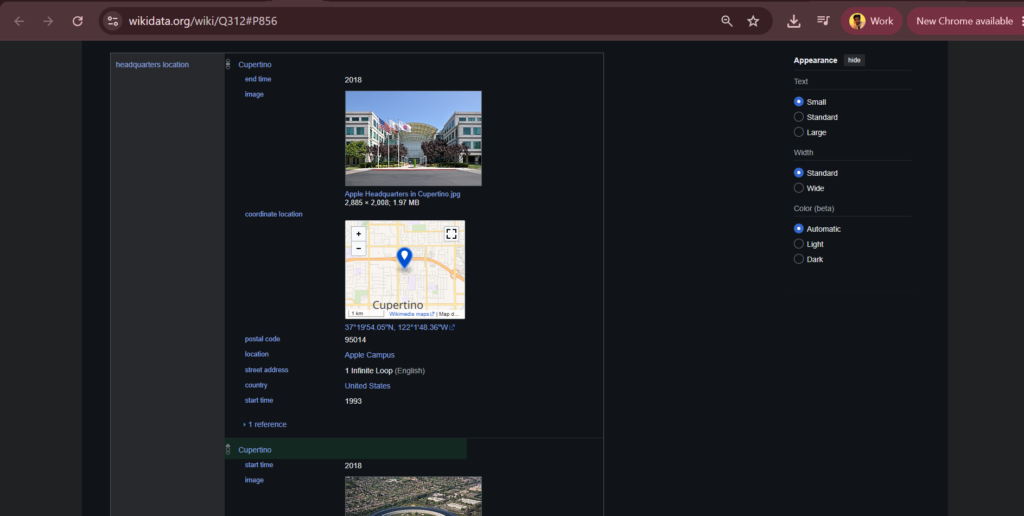1024x516 pixels.
Task: Open the media controls icon in the toolbar
Action: click(x=823, y=21)
